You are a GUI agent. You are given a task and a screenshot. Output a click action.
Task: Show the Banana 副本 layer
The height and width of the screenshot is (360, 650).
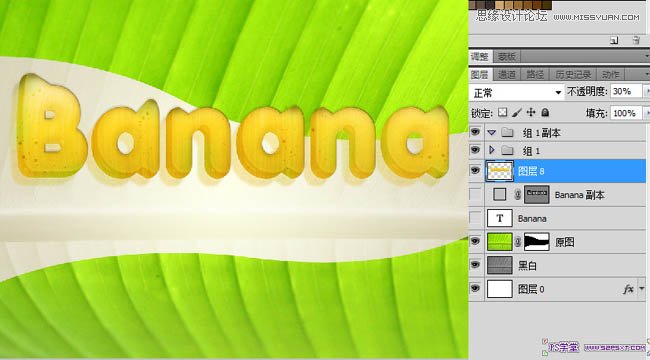[x=475, y=195]
